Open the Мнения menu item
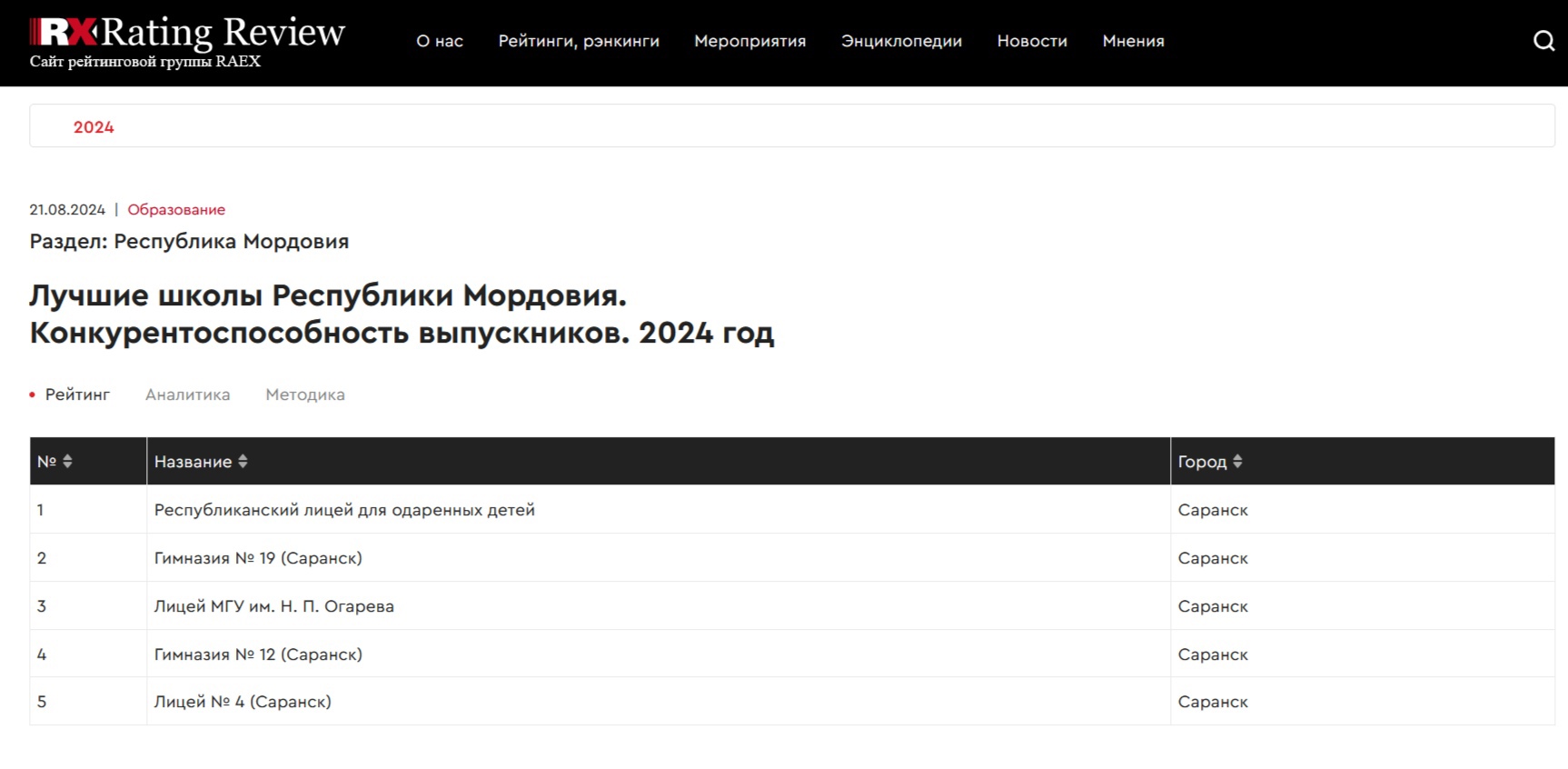1568x769 pixels. 1133,41
